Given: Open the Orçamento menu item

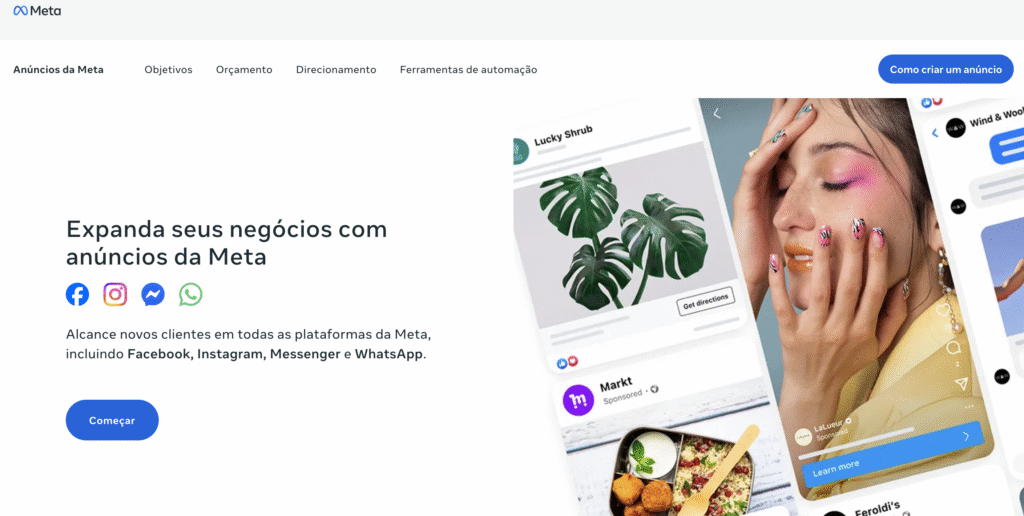Looking at the screenshot, I should click(x=244, y=69).
